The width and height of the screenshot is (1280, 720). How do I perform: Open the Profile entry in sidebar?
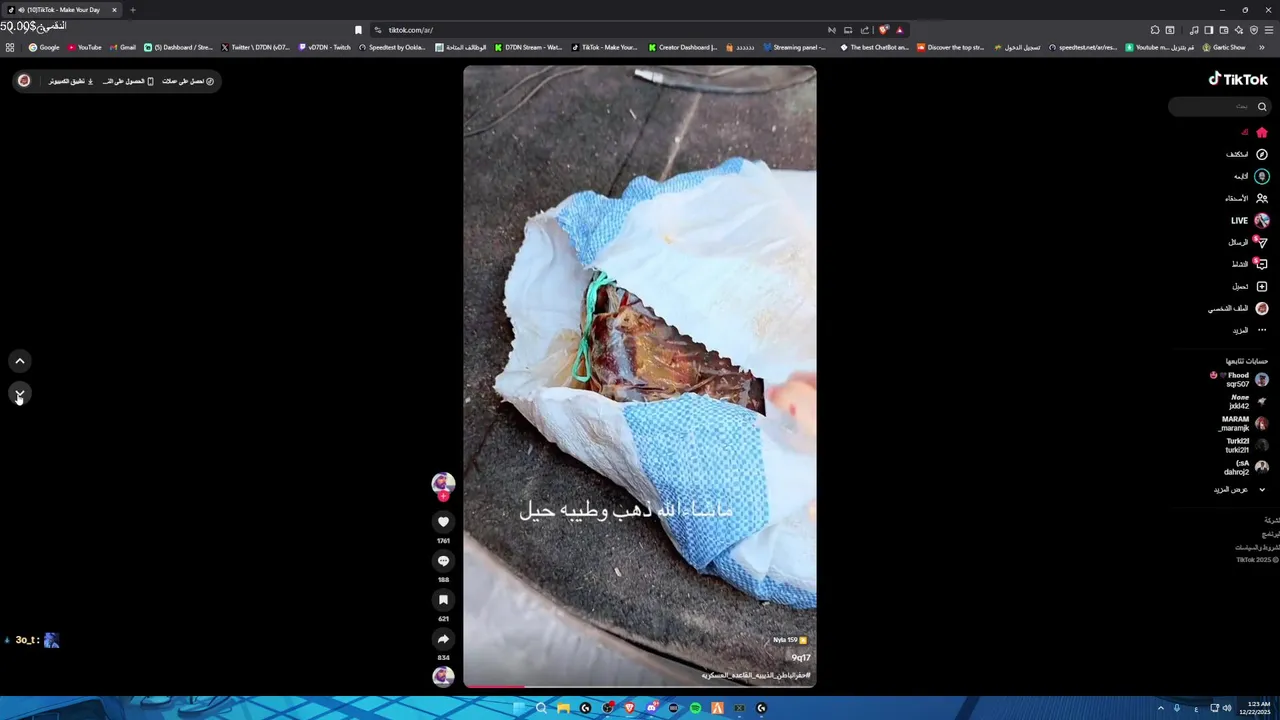[x=1238, y=308]
